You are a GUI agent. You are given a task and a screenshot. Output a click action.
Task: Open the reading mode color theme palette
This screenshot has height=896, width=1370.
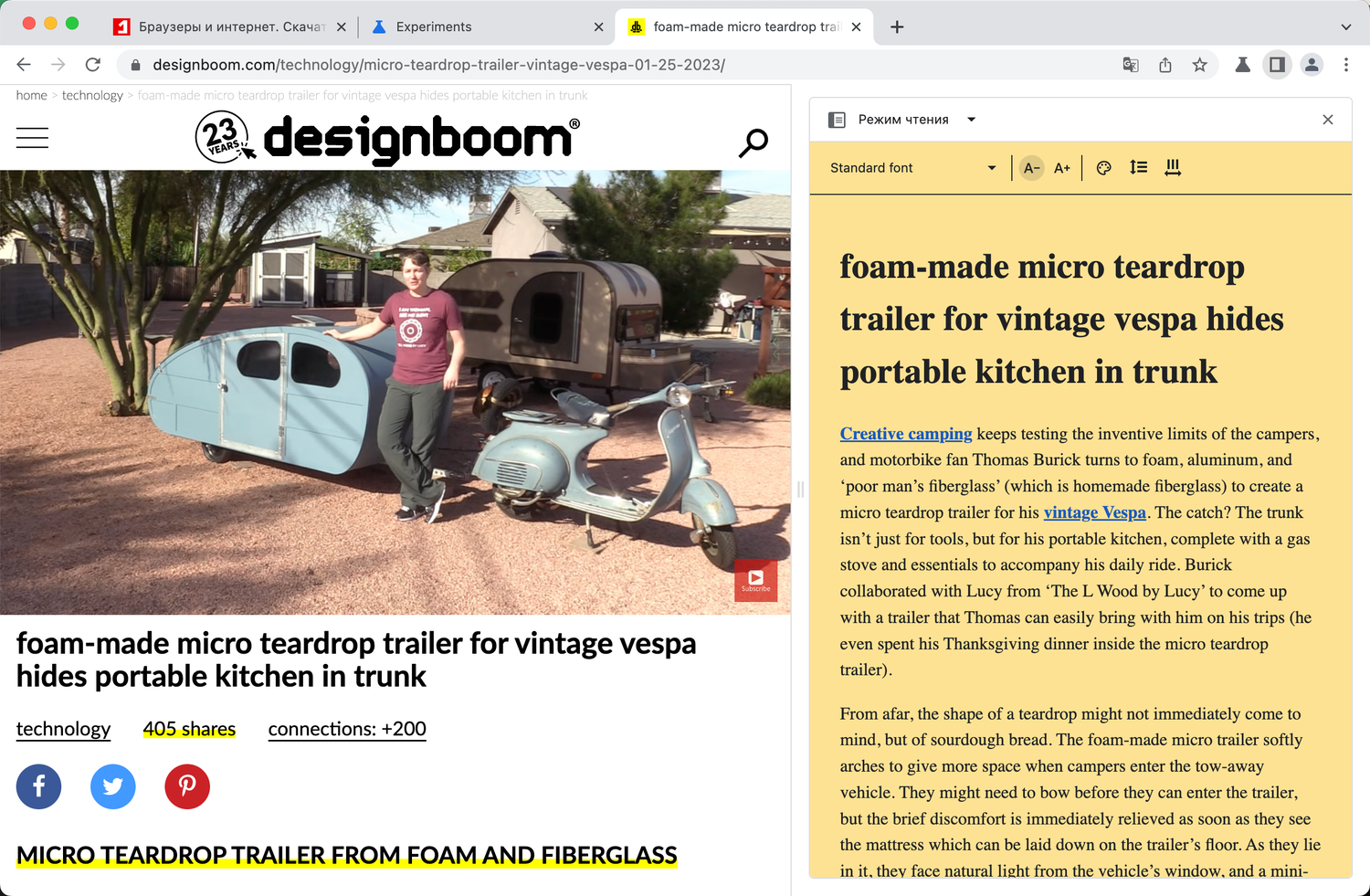1104,168
